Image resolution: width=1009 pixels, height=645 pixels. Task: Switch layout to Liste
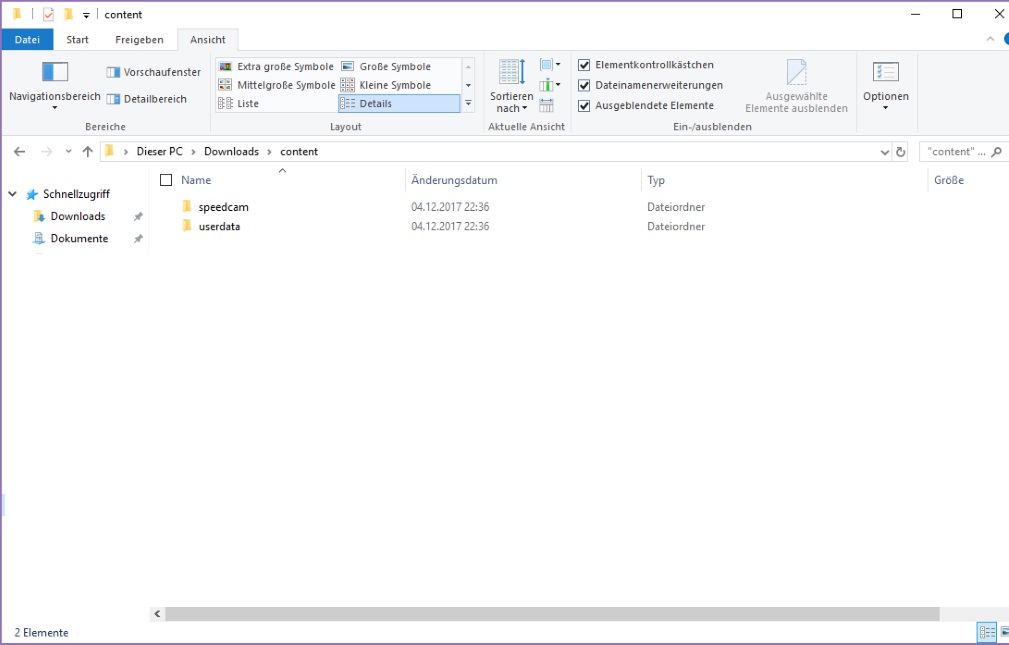click(239, 104)
